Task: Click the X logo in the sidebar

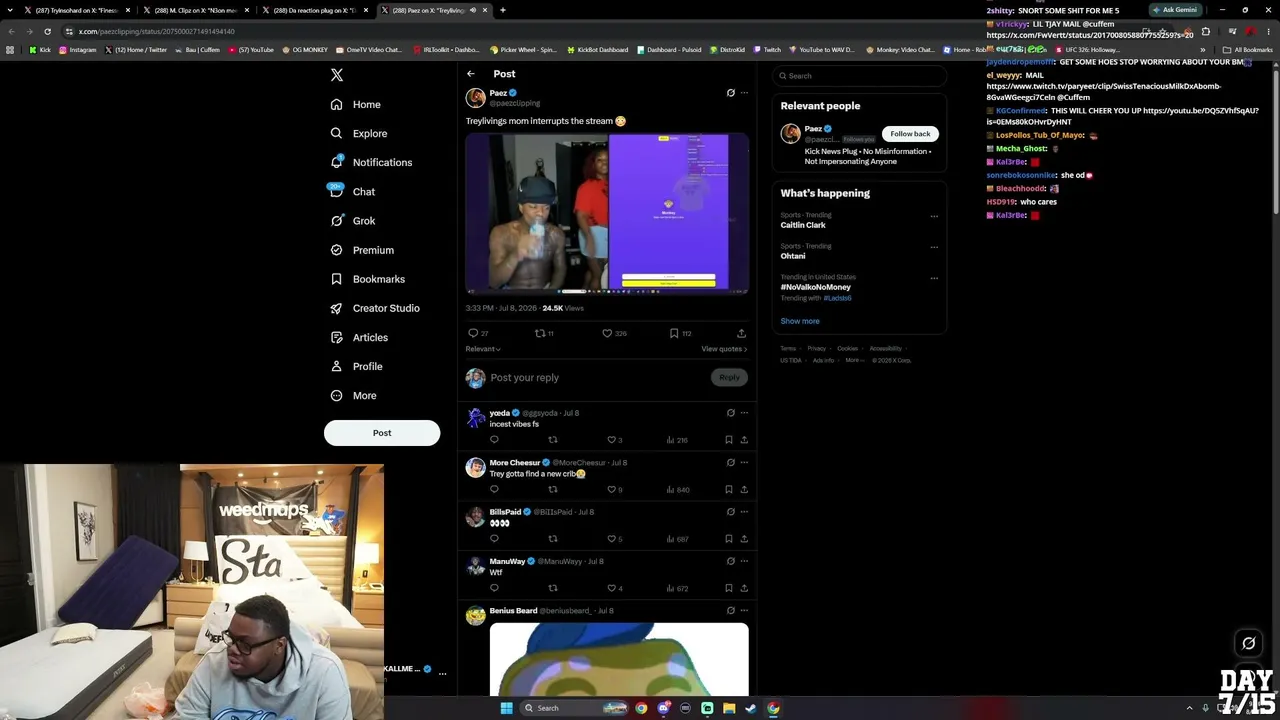Action: pyautogui.click(x=337, y=75)
